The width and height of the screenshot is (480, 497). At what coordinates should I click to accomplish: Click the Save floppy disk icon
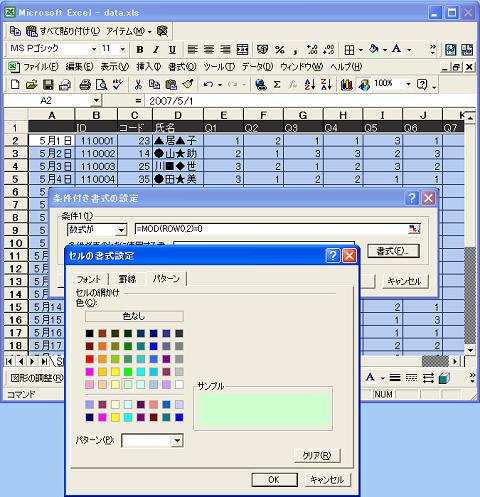pos(48,84)
